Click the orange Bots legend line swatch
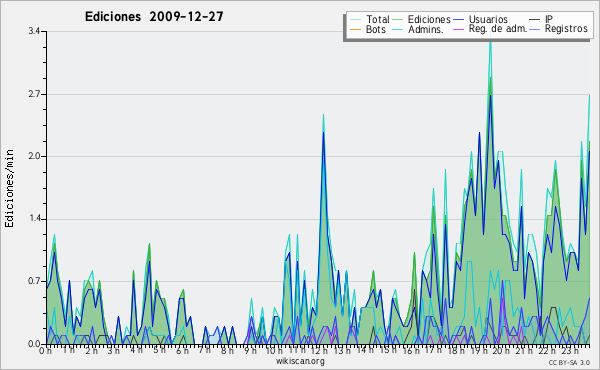This screenshot has height=370, width=600. [x=355, y=29]
